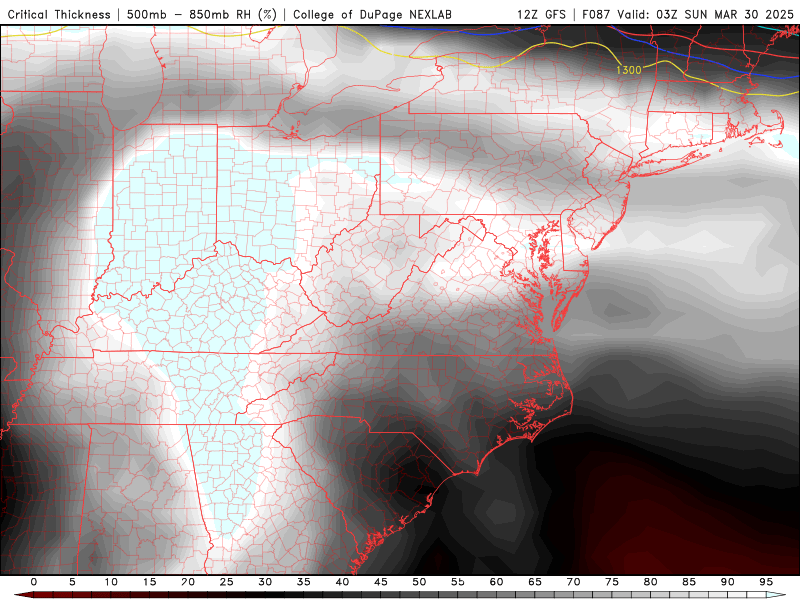Select the "12Z GFS" model run label

(x=541, y=14)
